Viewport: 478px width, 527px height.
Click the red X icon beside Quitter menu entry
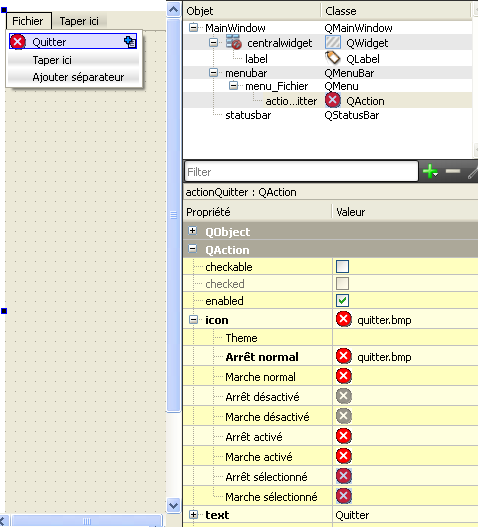(17, 42)
